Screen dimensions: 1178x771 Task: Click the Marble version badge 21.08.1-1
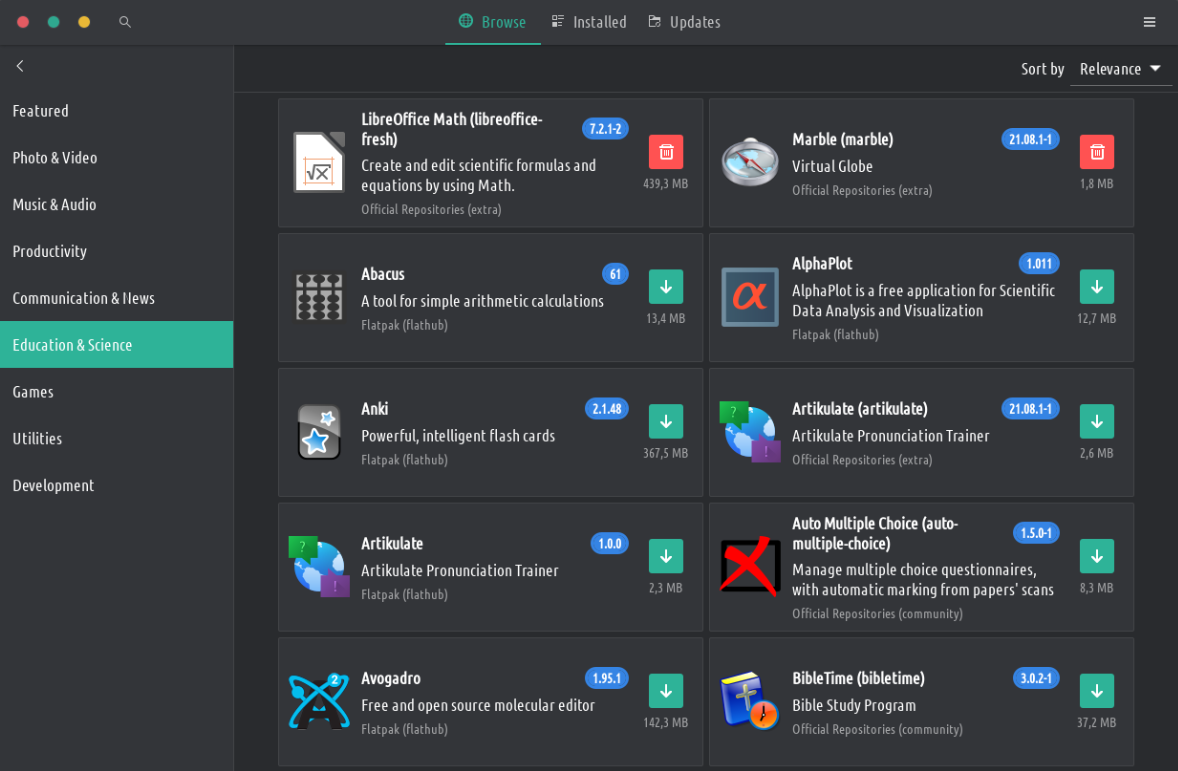pos(1030,139)
